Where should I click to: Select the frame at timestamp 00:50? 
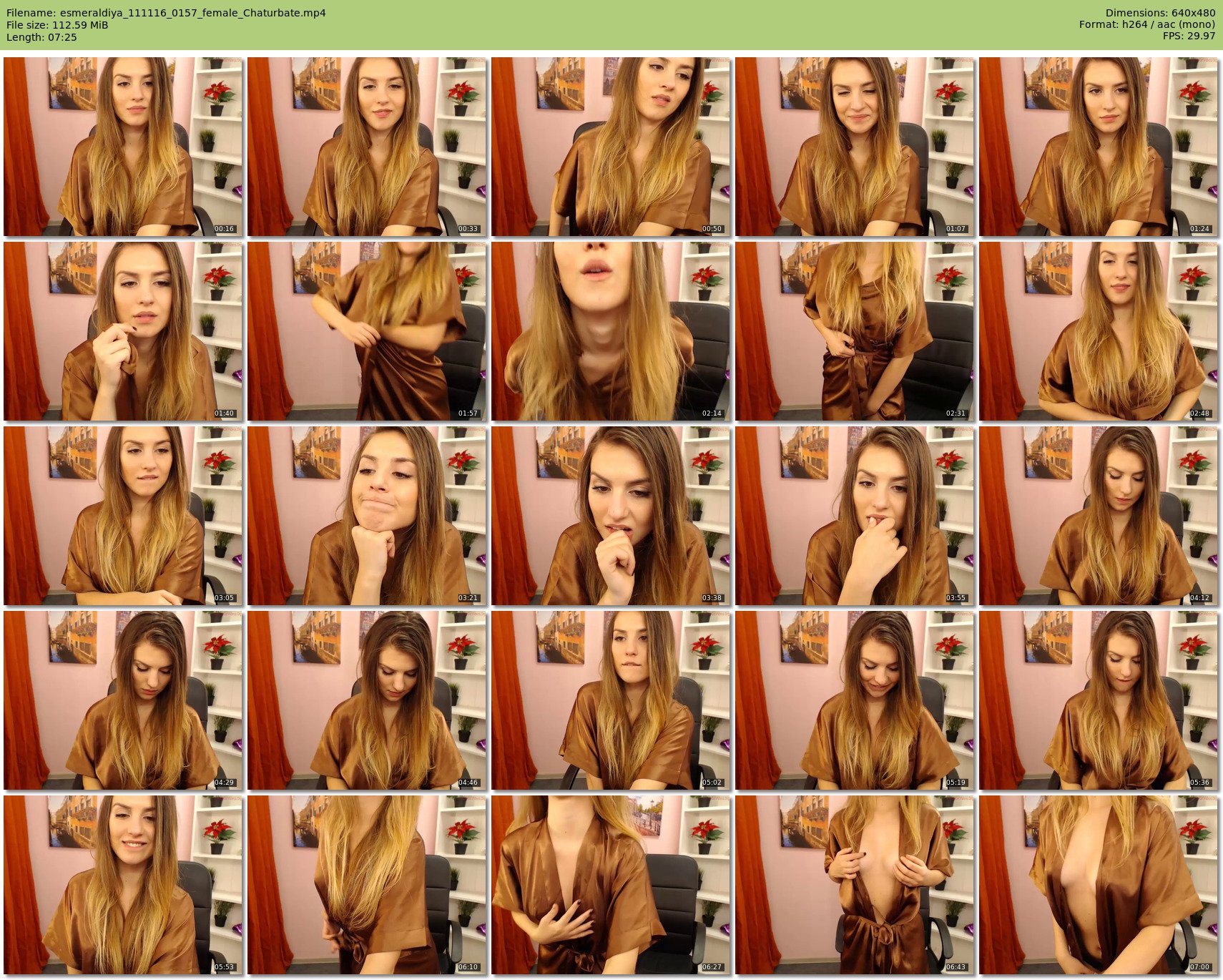611,147
